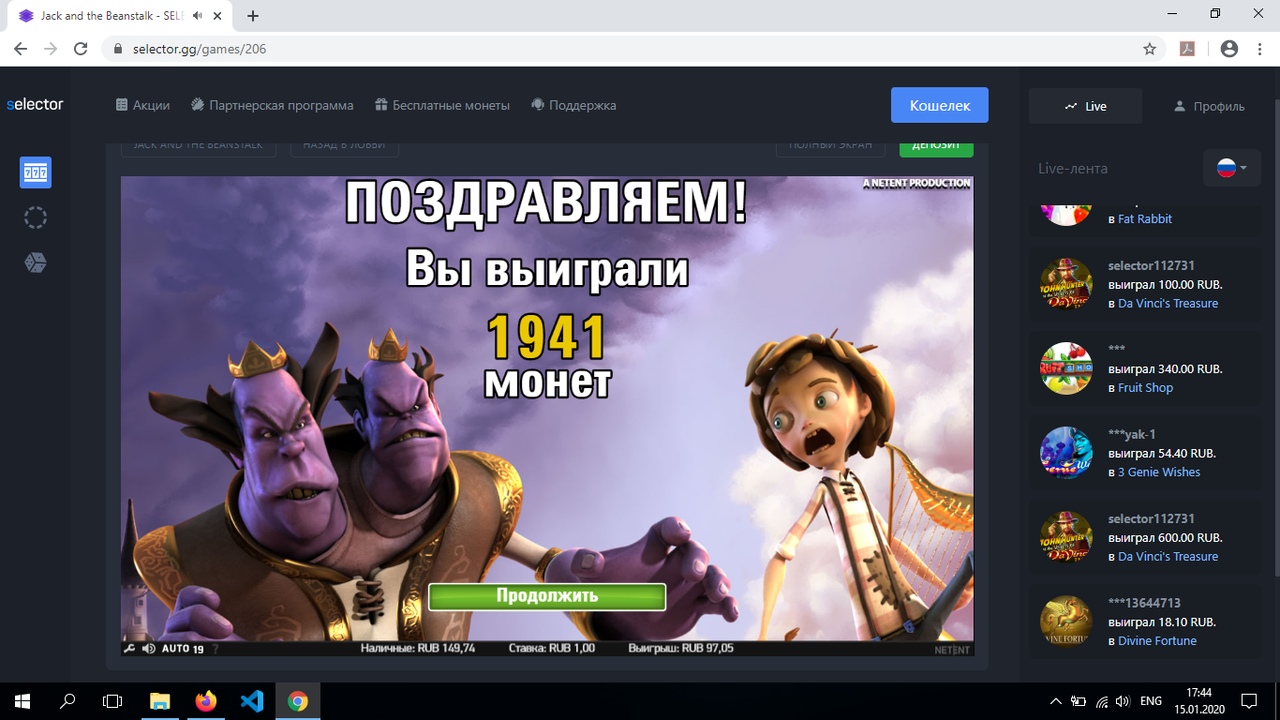Switch to the Live tab
The height and width of the screenshot is (720, 1280).
[1085, 106]
